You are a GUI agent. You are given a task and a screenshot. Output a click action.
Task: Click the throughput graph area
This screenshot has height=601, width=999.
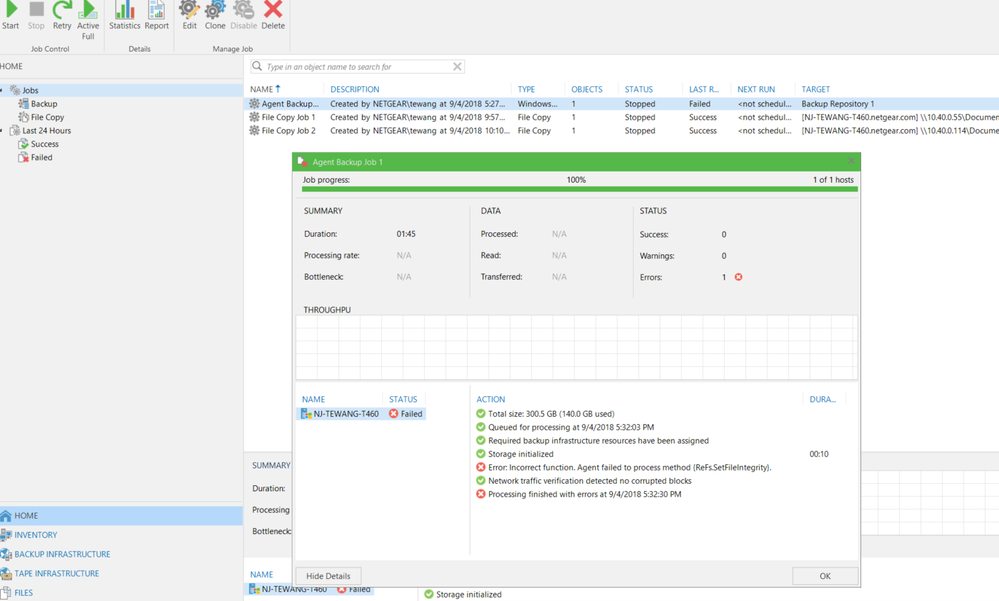577,347
